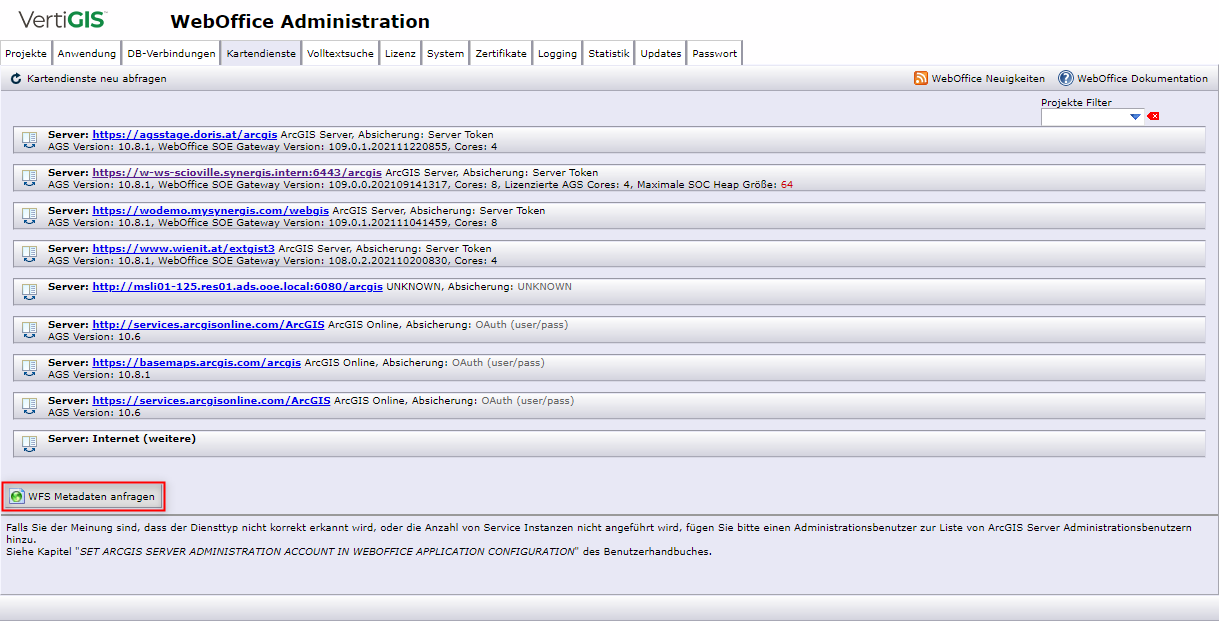The height and width of the screenshot is (621, 1219).
Task: Click the server icon for wodemo.mysynergis.com
Action: coord(29,215)
